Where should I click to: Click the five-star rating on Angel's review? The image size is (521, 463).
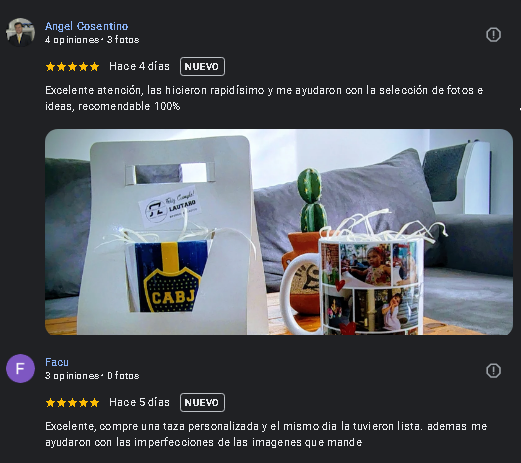pyautogui.click(x=72, y=67)
